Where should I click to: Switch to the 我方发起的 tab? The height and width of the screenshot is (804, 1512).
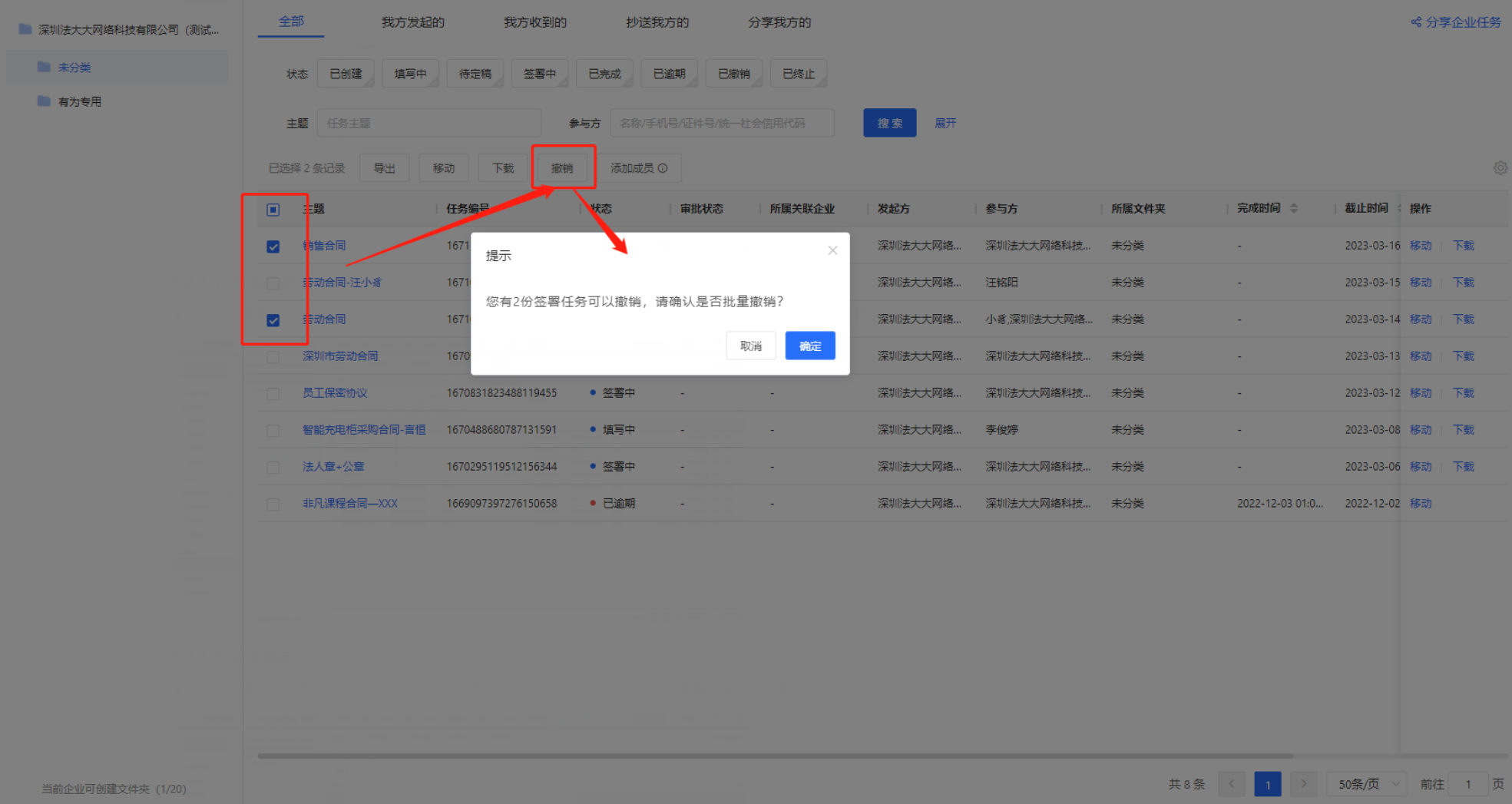pyautogui.click(x=413, y=22)
